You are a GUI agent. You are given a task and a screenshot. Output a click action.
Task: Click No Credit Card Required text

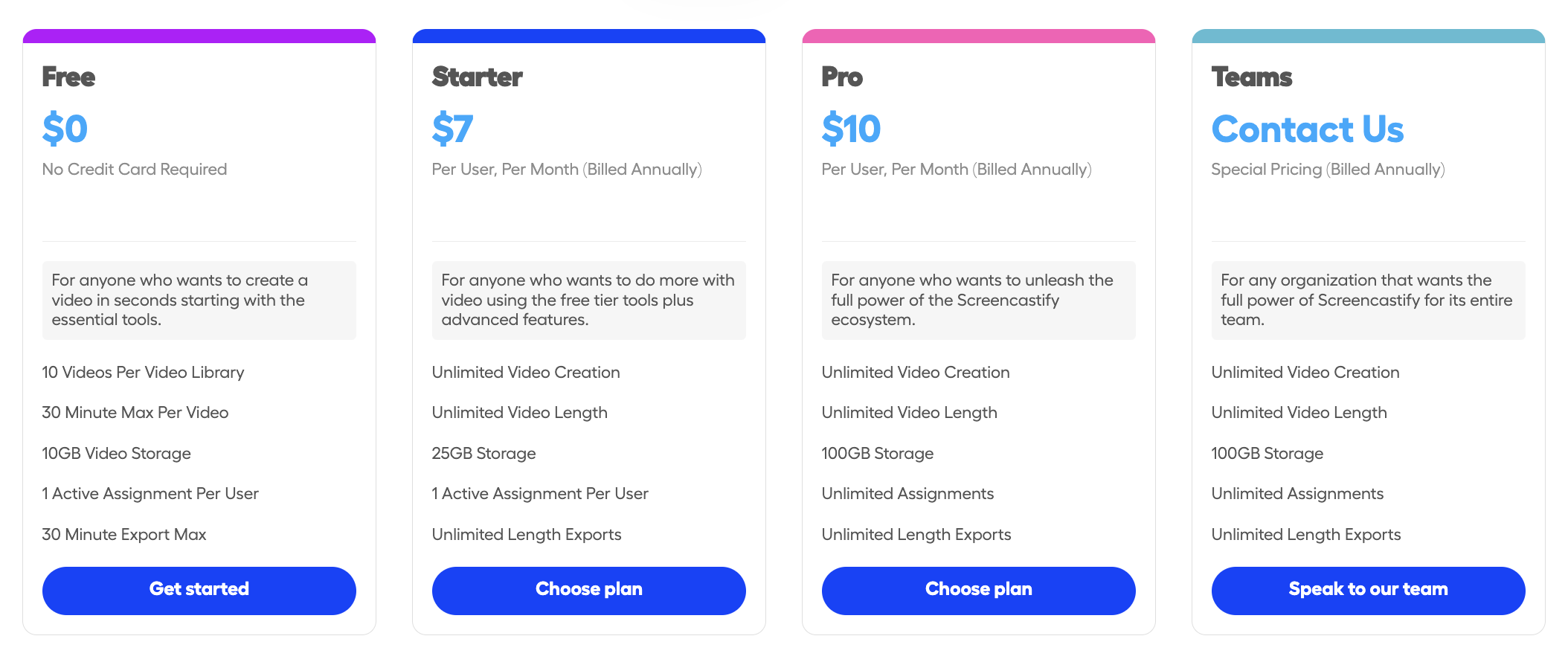tap(135, 169)
